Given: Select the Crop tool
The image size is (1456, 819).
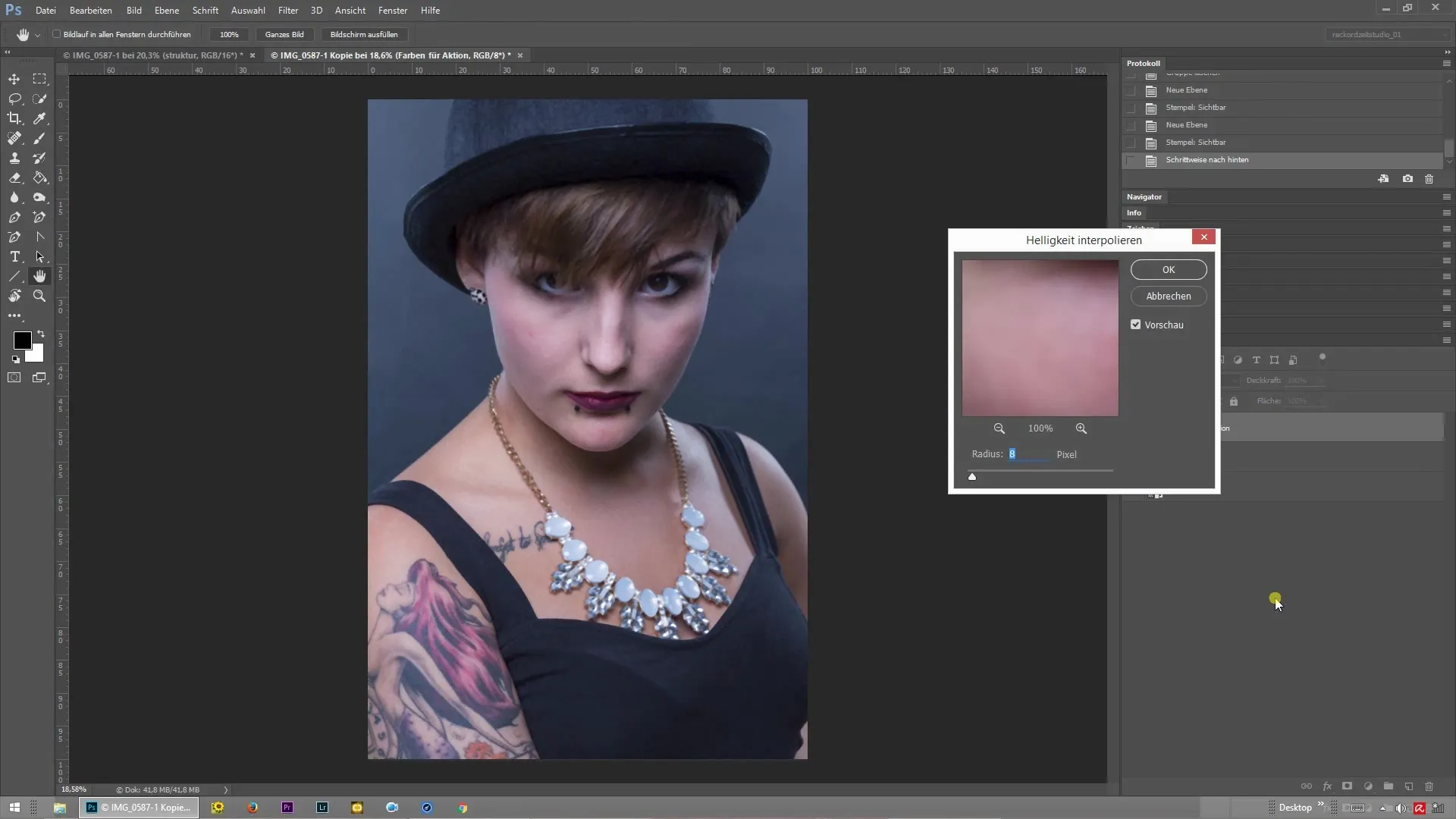Looking at the screenshot, I should pos(14,118).
